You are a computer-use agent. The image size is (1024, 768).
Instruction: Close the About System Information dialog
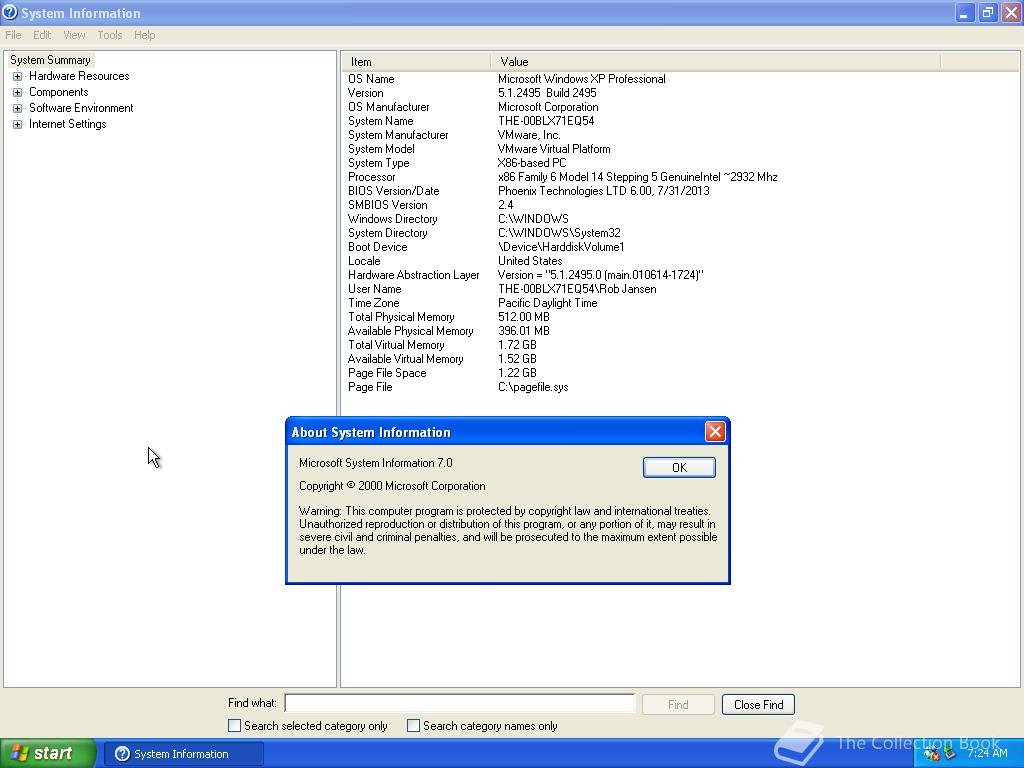(x=715, y=432)
